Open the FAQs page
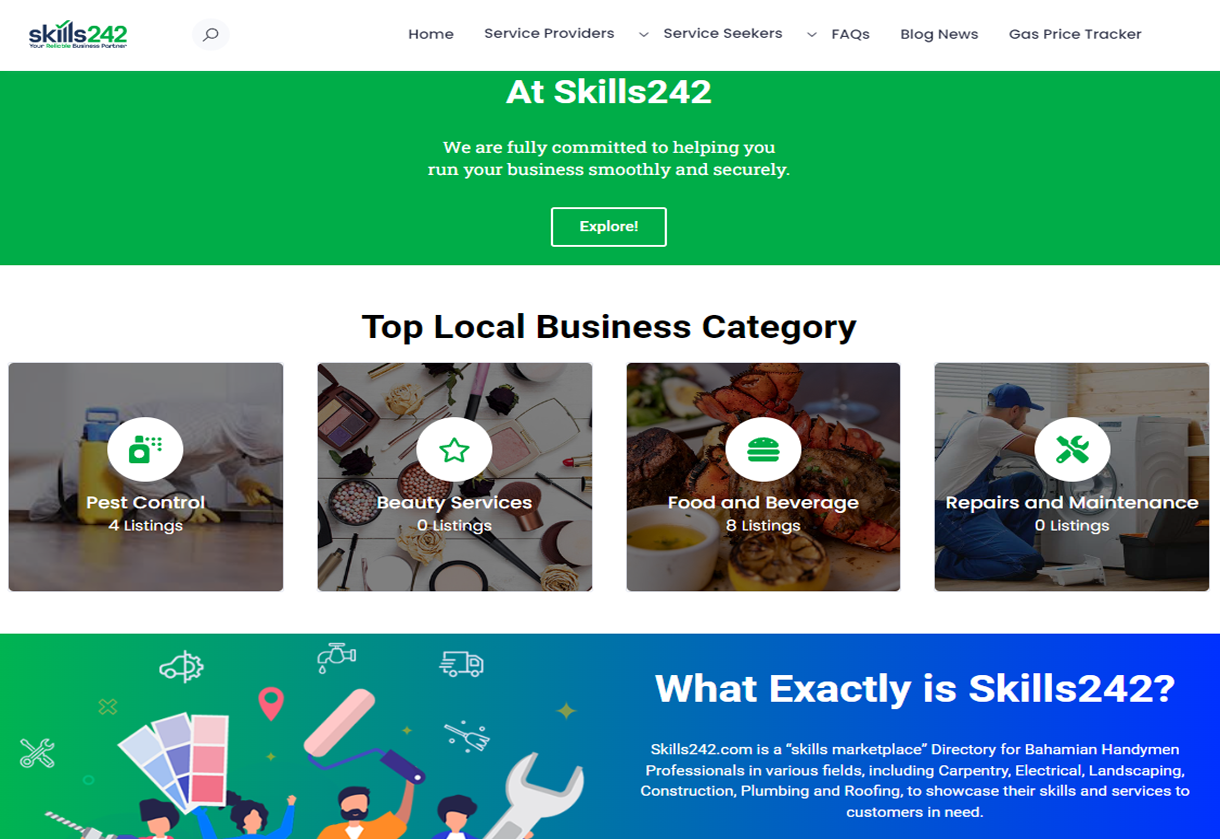Screen dimensions: 1220x839 point(850,34)
